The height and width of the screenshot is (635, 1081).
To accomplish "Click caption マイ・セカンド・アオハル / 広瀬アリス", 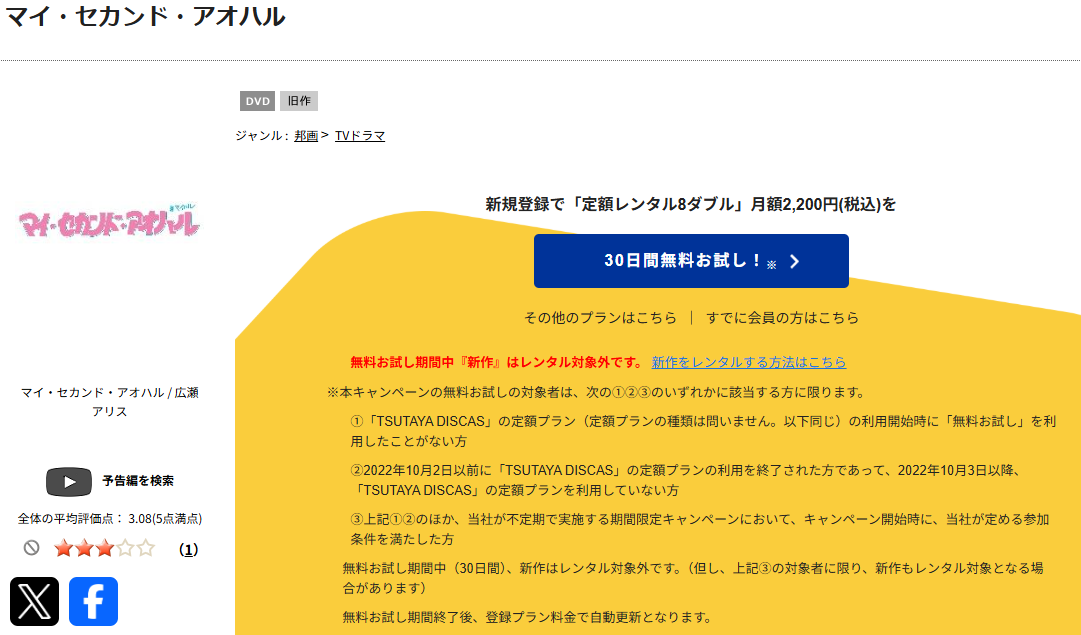I will tap(110, 402).
